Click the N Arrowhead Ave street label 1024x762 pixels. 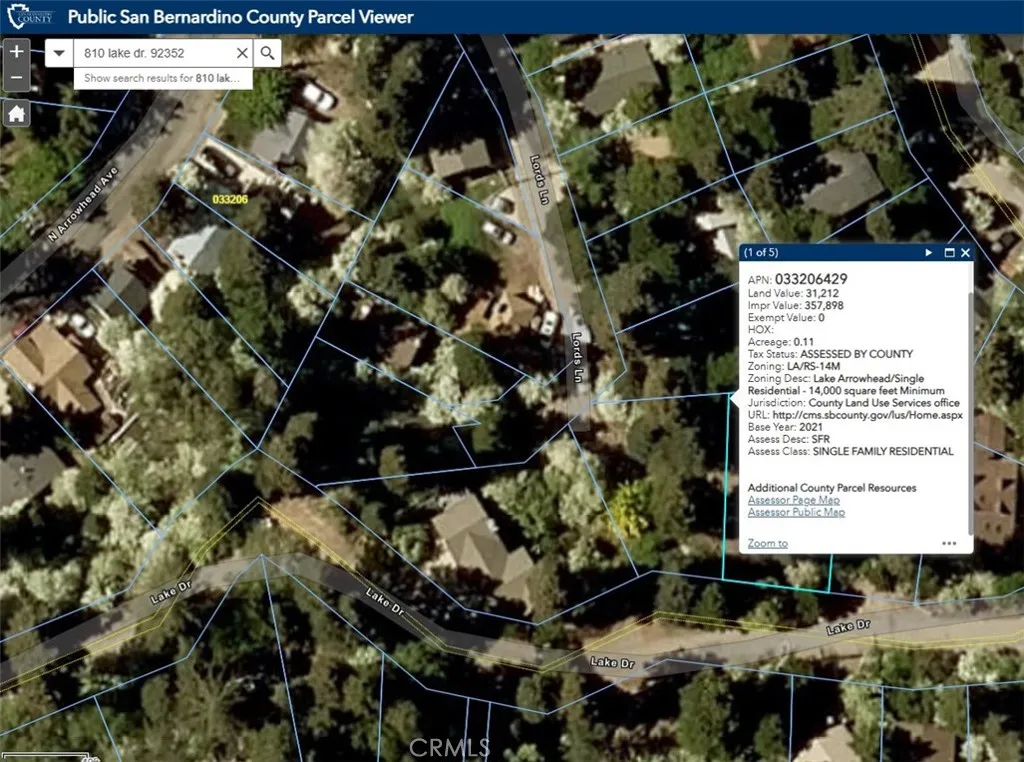[x=83, y=204]
